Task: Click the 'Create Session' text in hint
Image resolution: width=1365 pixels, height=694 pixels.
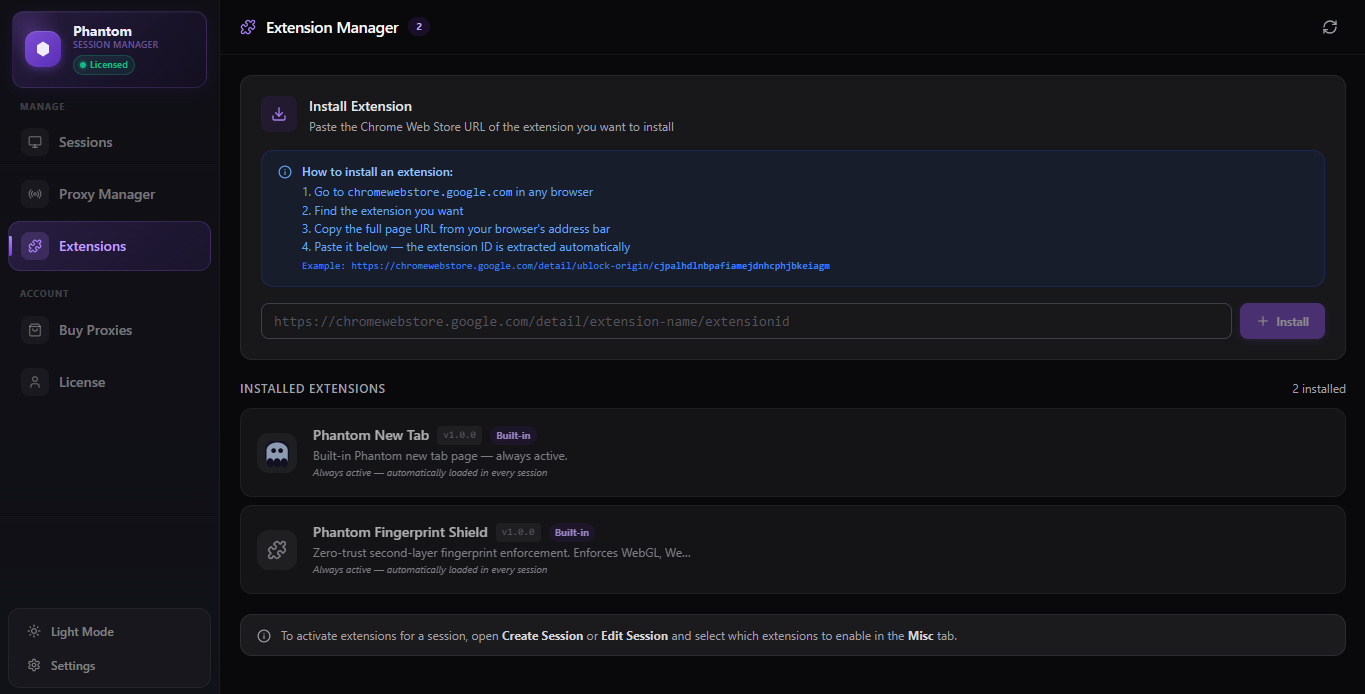Action: [542, 636]
